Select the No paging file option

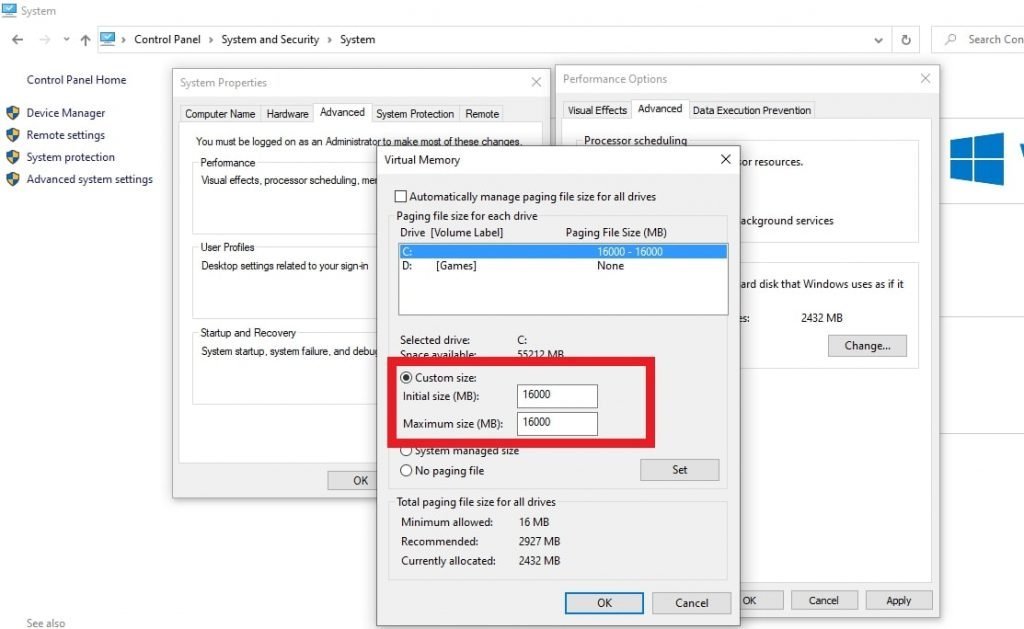[407, 470]
